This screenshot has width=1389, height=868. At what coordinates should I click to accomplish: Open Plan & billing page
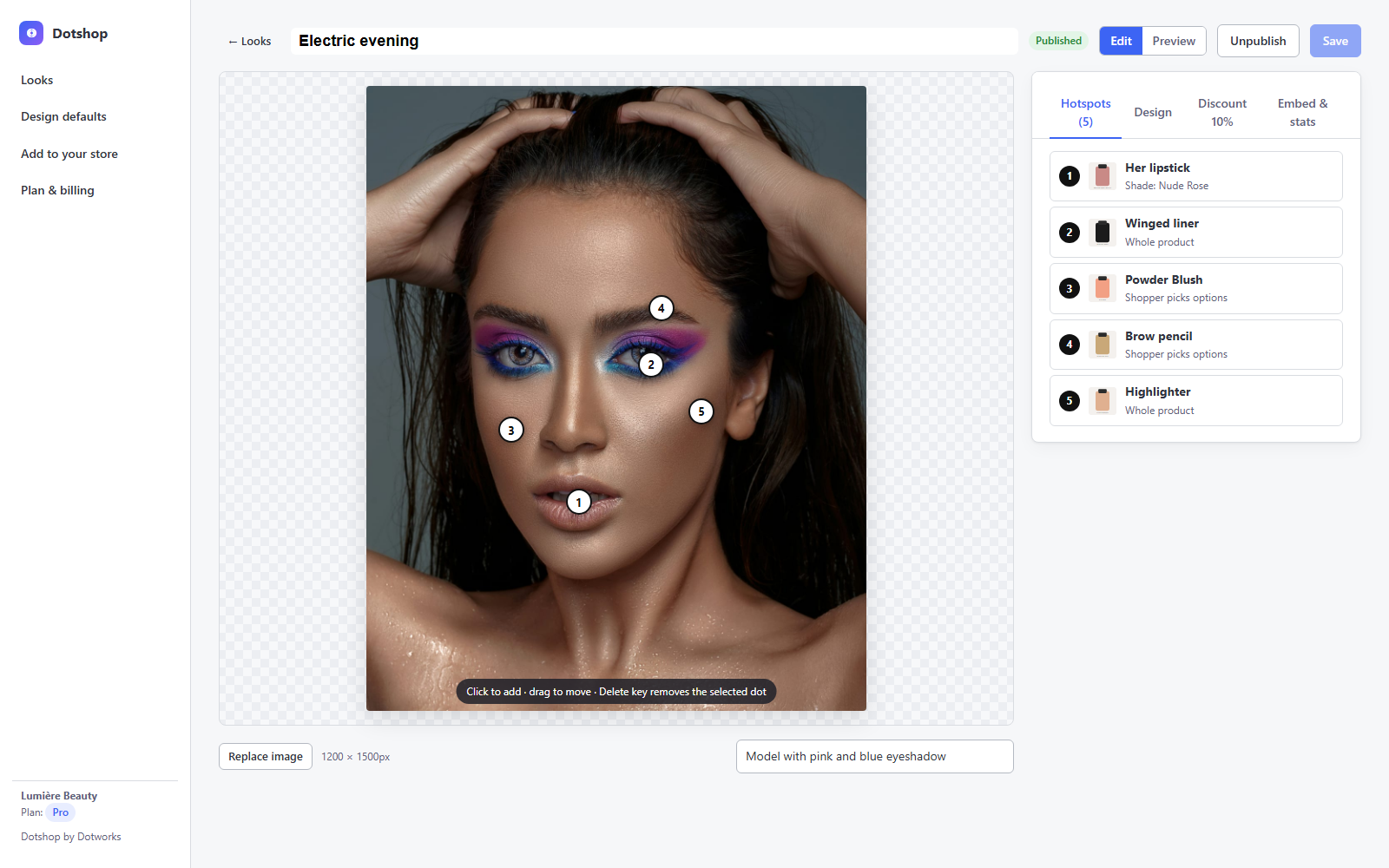coord(58,190)
